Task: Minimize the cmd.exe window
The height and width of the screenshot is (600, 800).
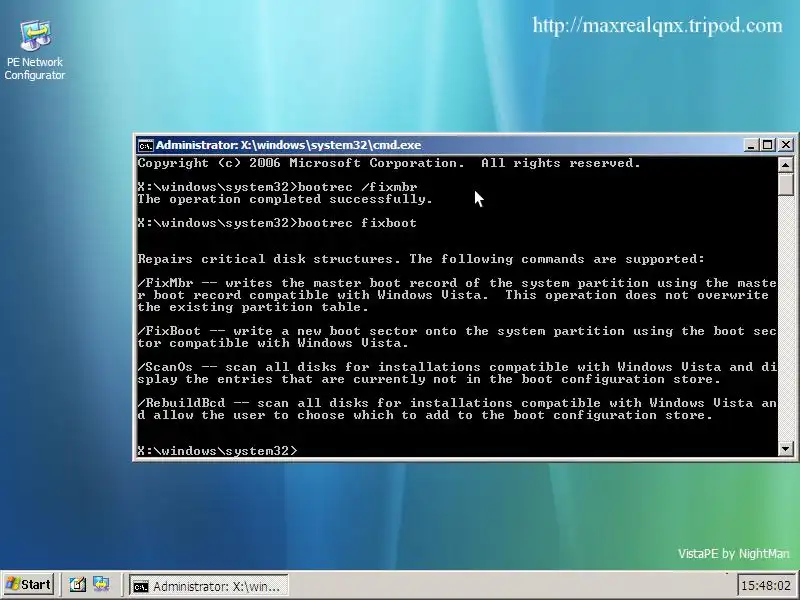Action: (751, 145)
